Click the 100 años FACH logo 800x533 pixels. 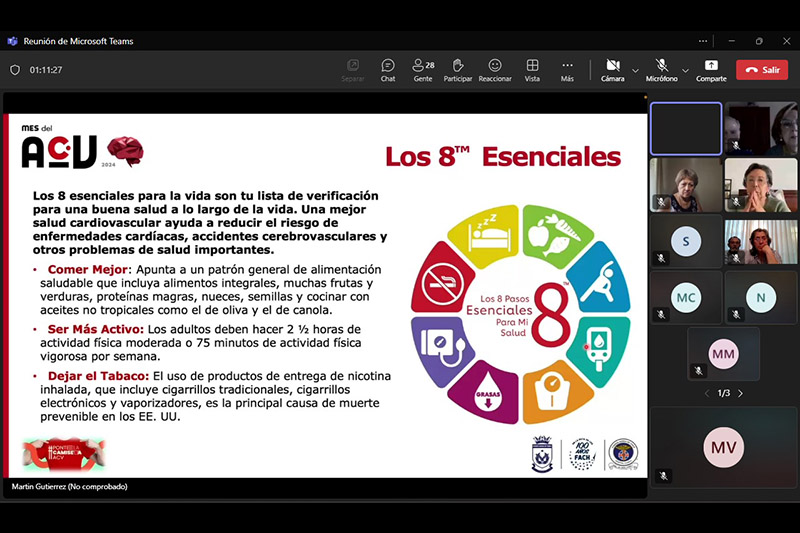coord(582,453)
